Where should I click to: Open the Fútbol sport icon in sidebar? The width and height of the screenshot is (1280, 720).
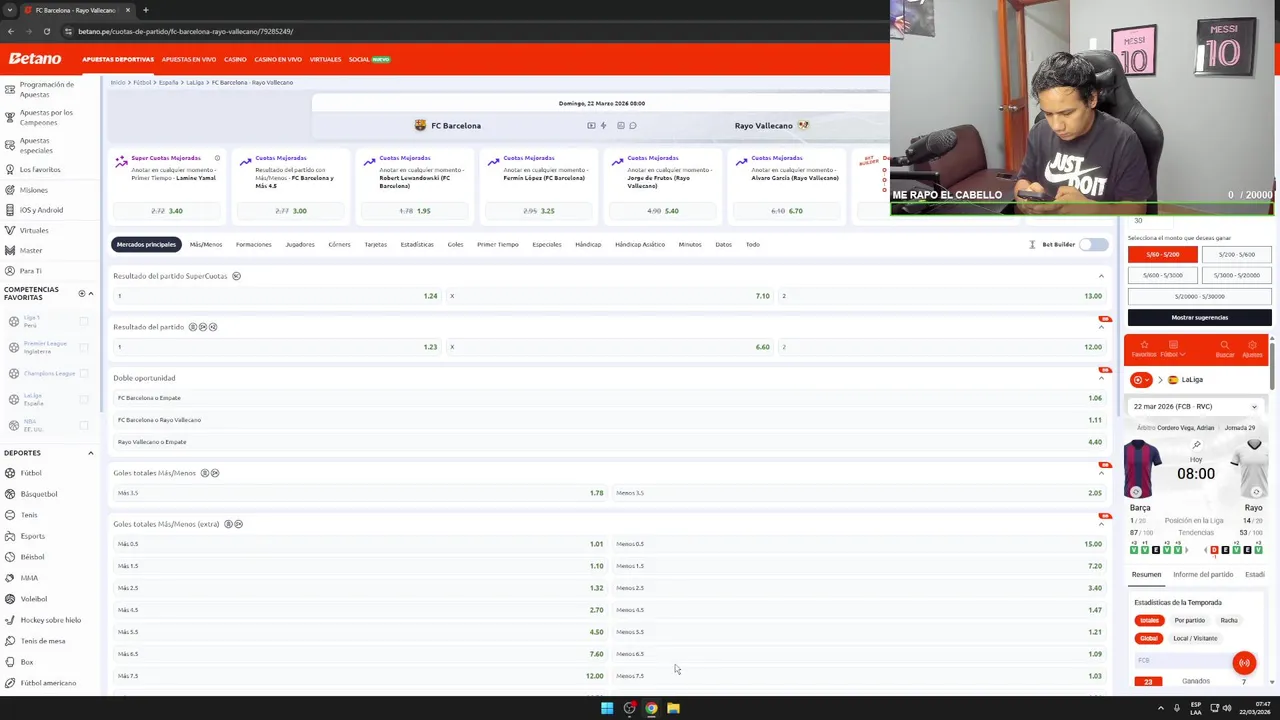pyautogui.click(x=10, y=473)
